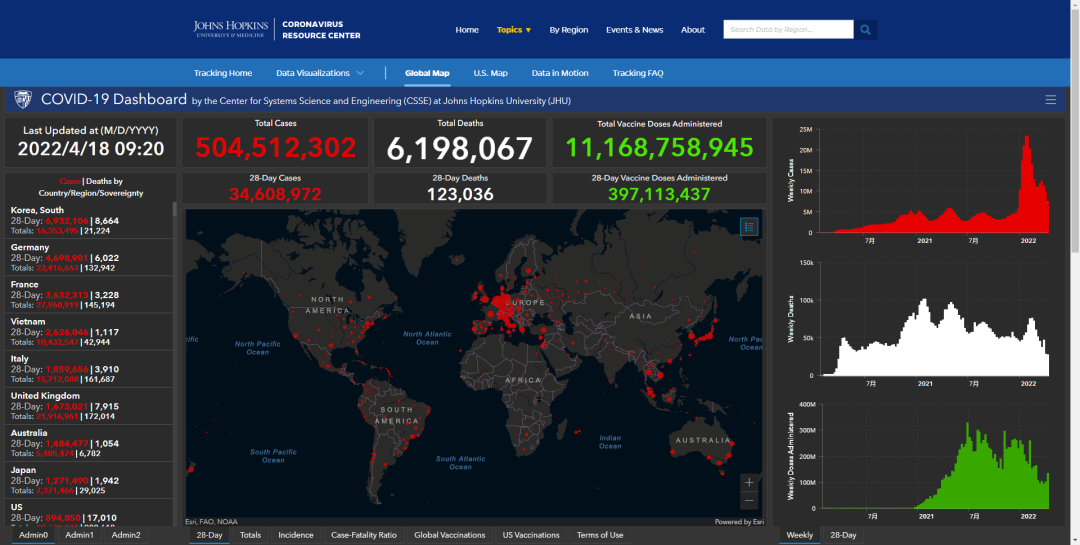Open the About page
Screen dimensions: 1080x545
[693, 30]
